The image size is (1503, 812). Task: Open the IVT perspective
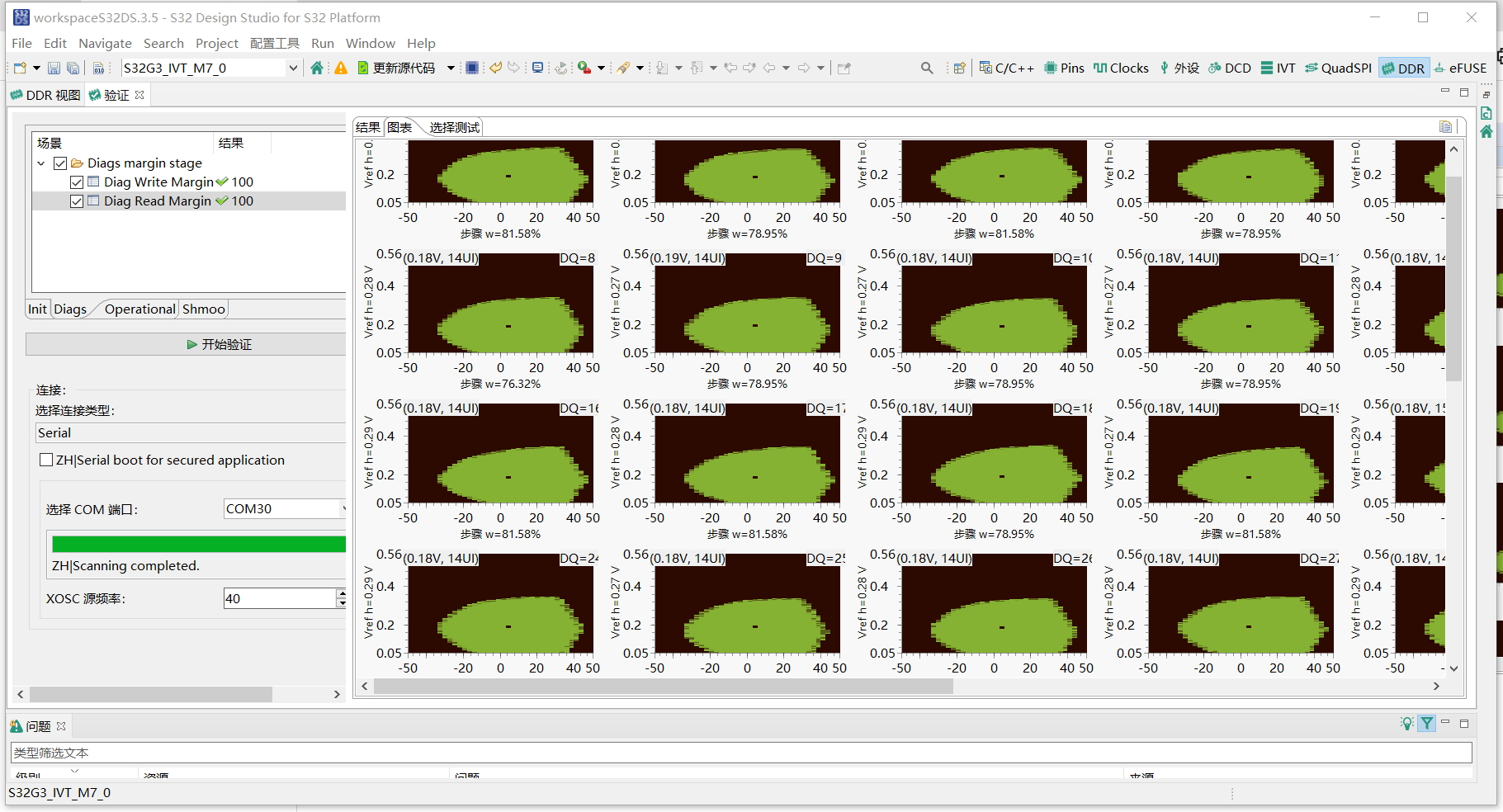pos(1278,68)
